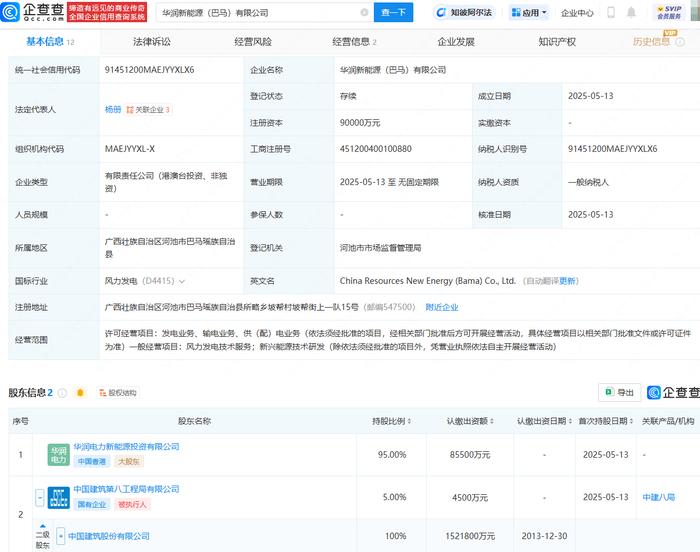
Task: Select registered capital 90000万元
Action: (x=360, y=123)
